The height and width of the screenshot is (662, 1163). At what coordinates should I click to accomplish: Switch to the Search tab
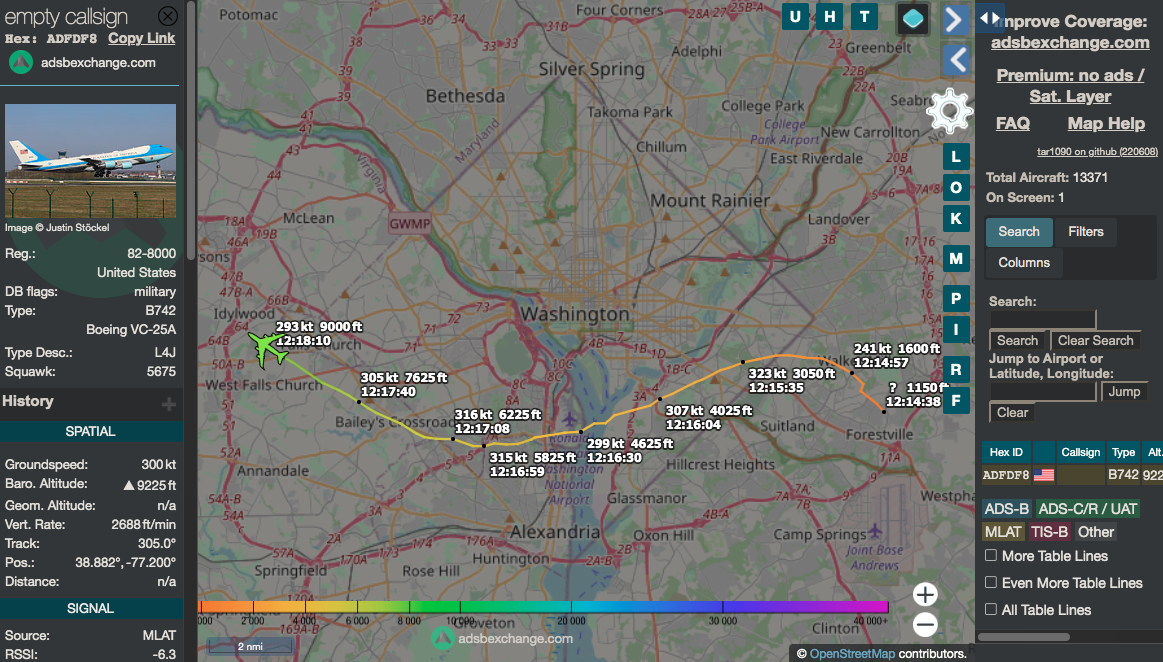click(x=1018, y=232)
